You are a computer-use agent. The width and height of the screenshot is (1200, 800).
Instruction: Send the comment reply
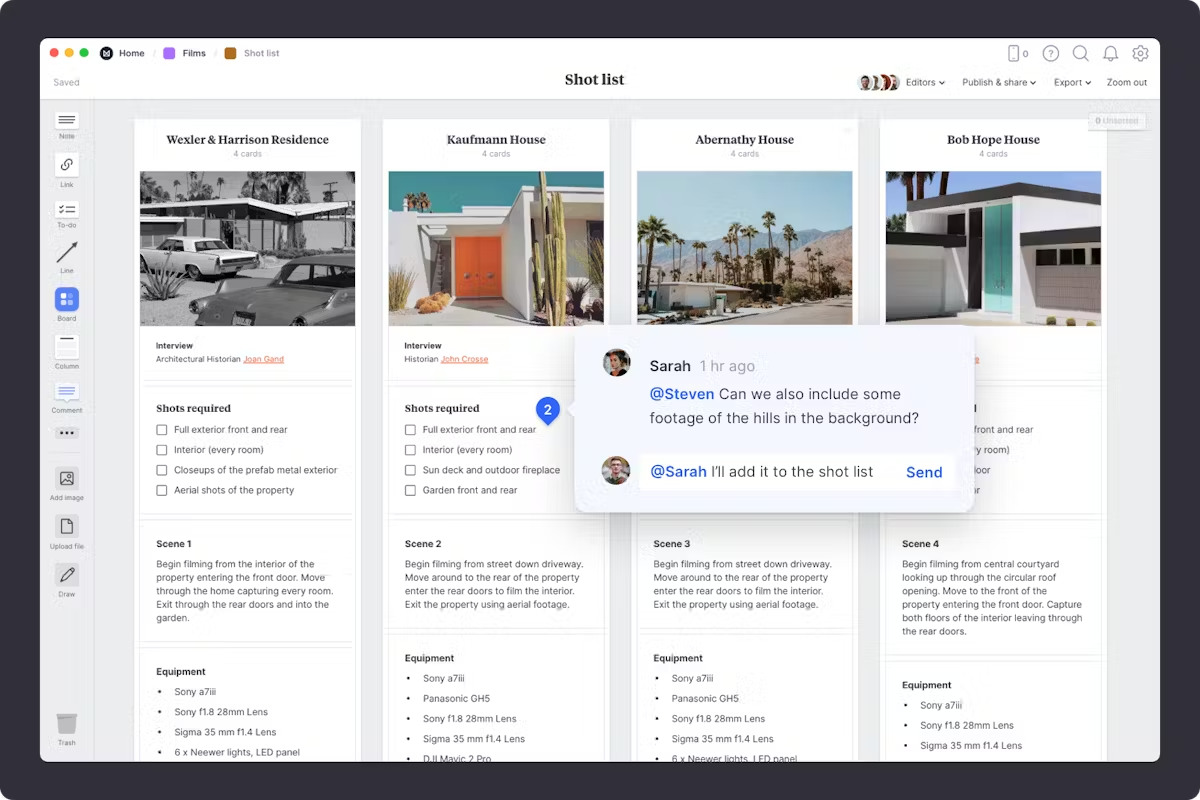(924, 472)
